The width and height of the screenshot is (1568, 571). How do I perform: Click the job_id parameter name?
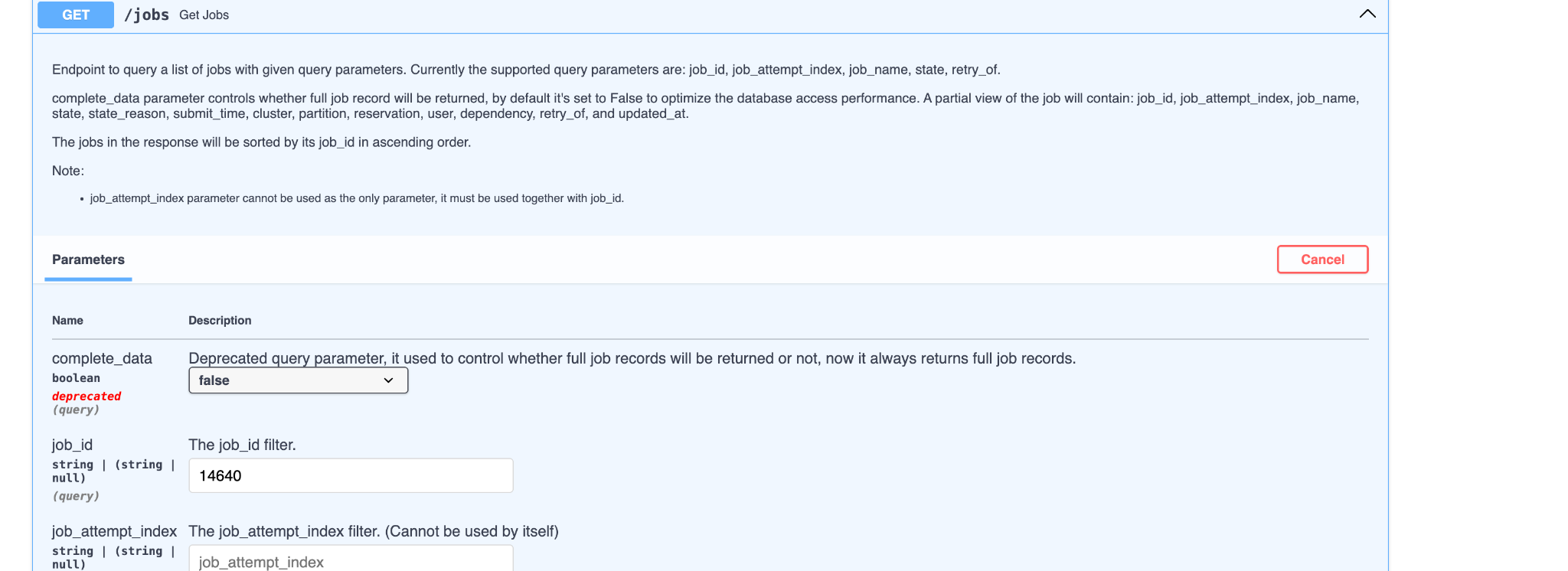pyautogui.click(x=72, y=445)
